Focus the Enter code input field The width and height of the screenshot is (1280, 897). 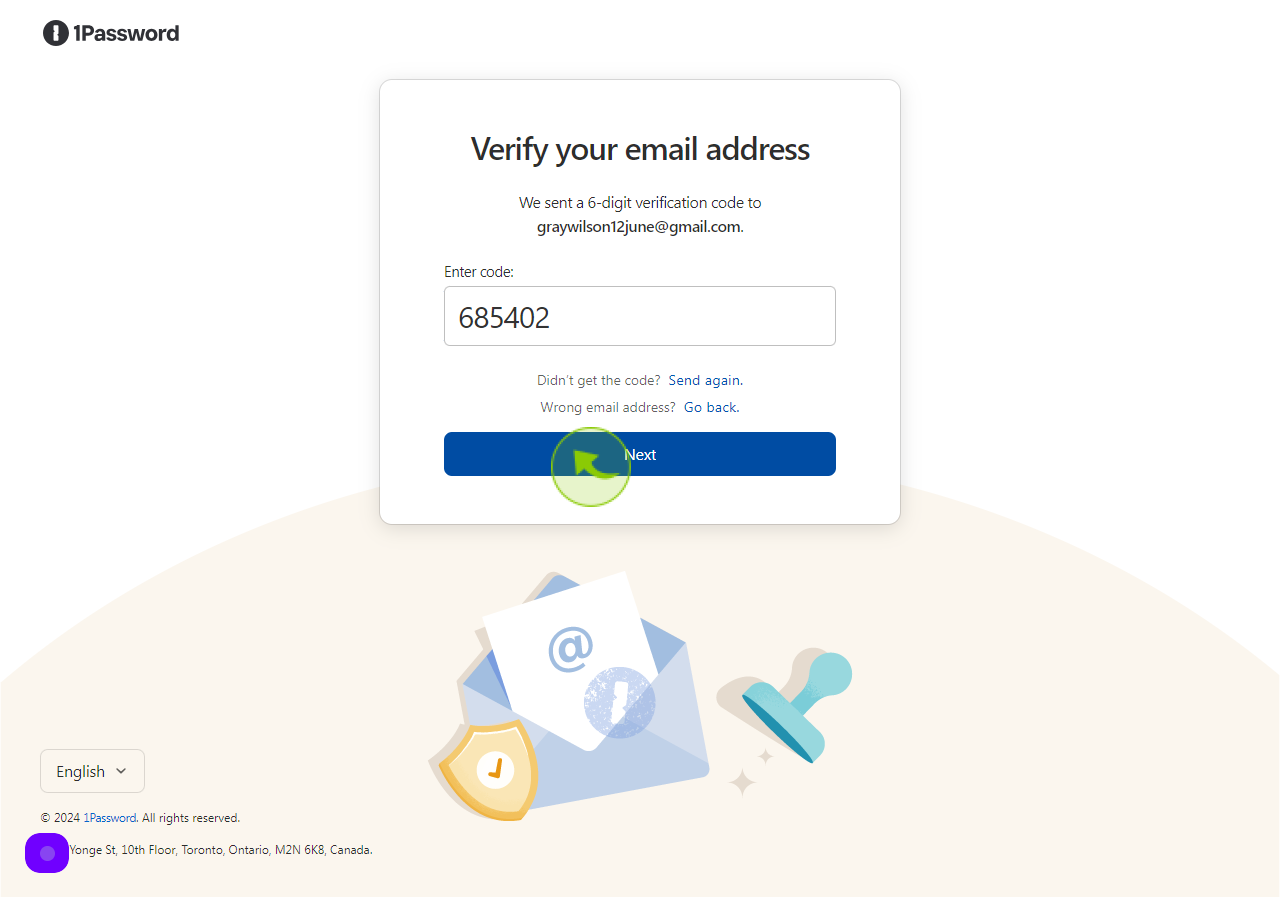pyautogui.click(x=640, y=316)
